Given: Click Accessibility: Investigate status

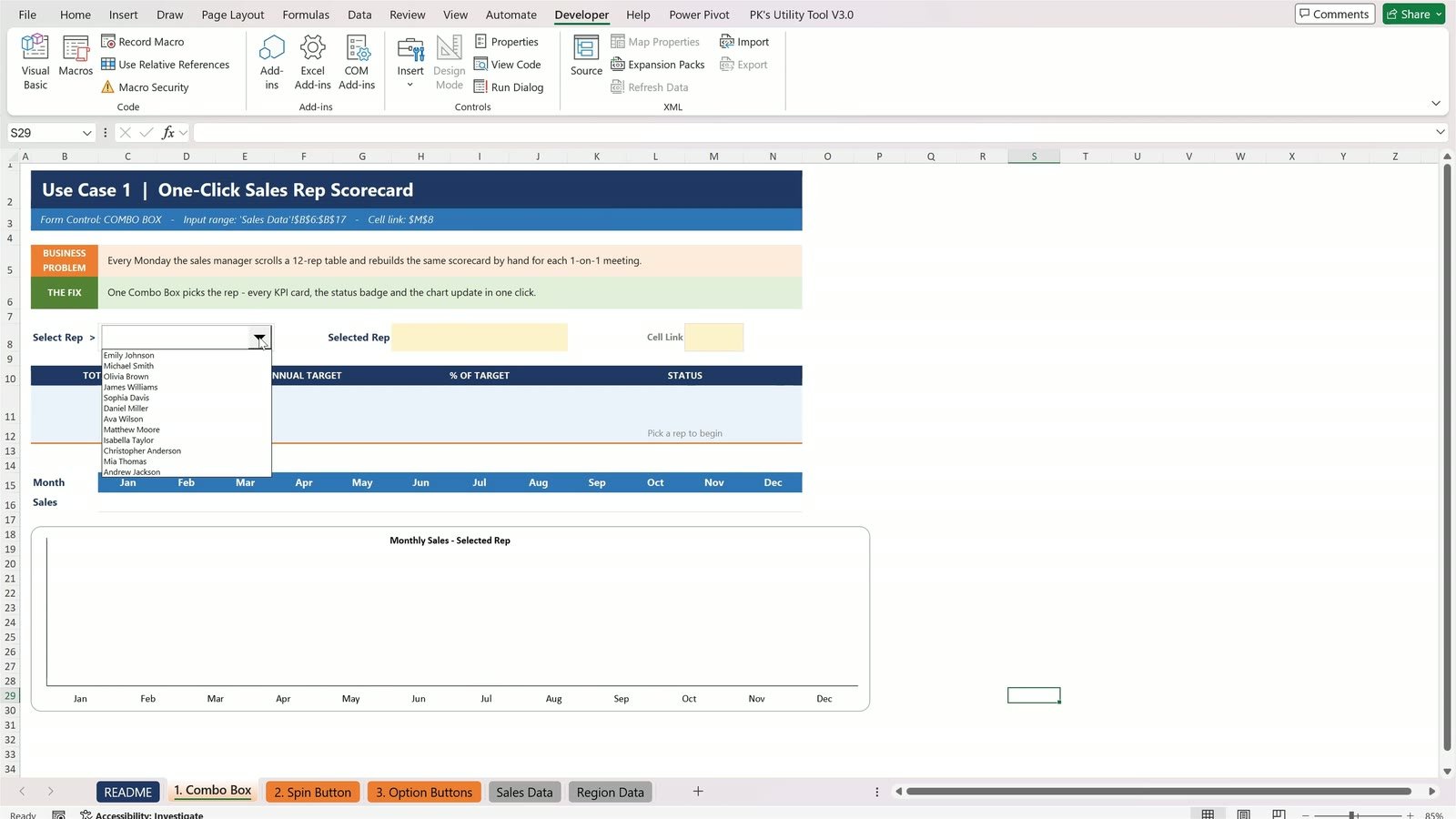Looking at the screenshot, I should [x=142, y=815].
